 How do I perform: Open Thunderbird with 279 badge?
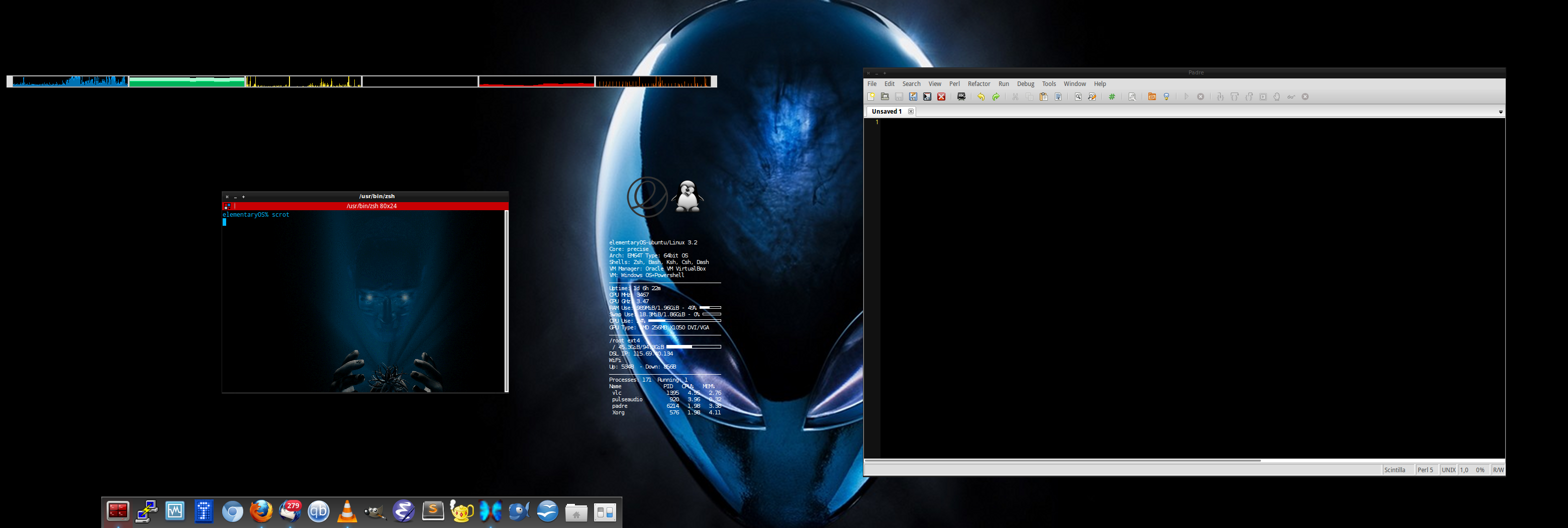pos(290,511)
